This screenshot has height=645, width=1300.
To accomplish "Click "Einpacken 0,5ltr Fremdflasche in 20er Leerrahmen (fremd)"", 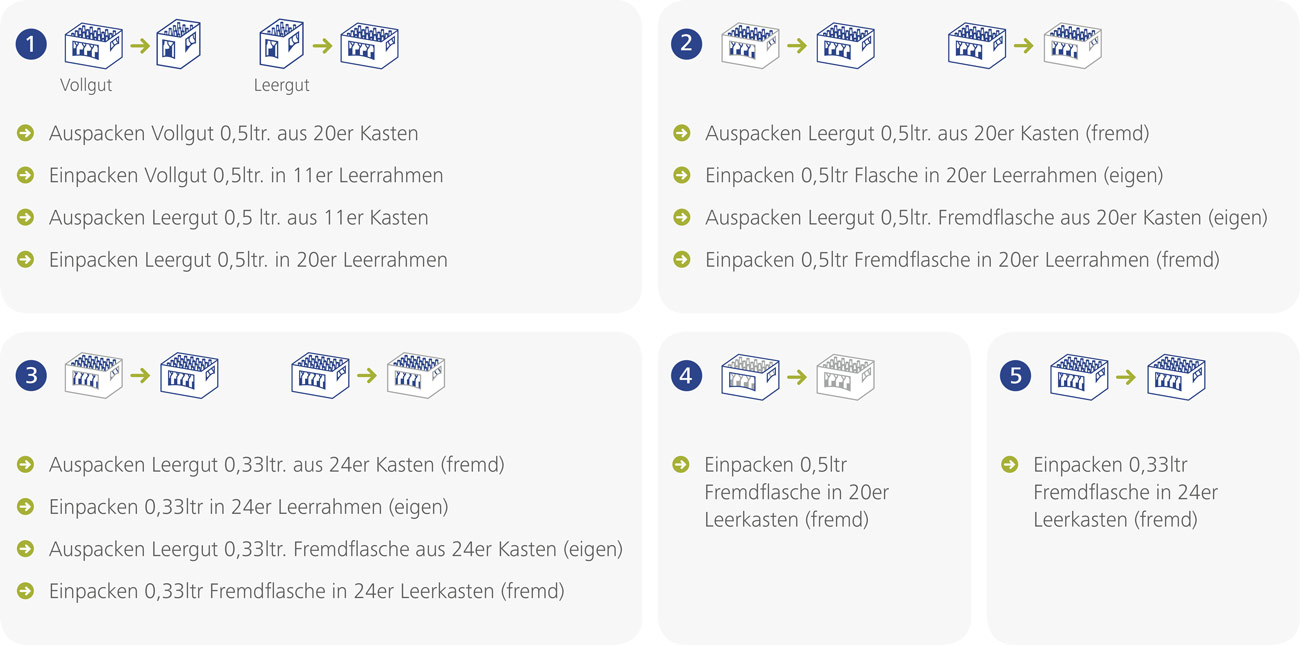I will (962, 260).
